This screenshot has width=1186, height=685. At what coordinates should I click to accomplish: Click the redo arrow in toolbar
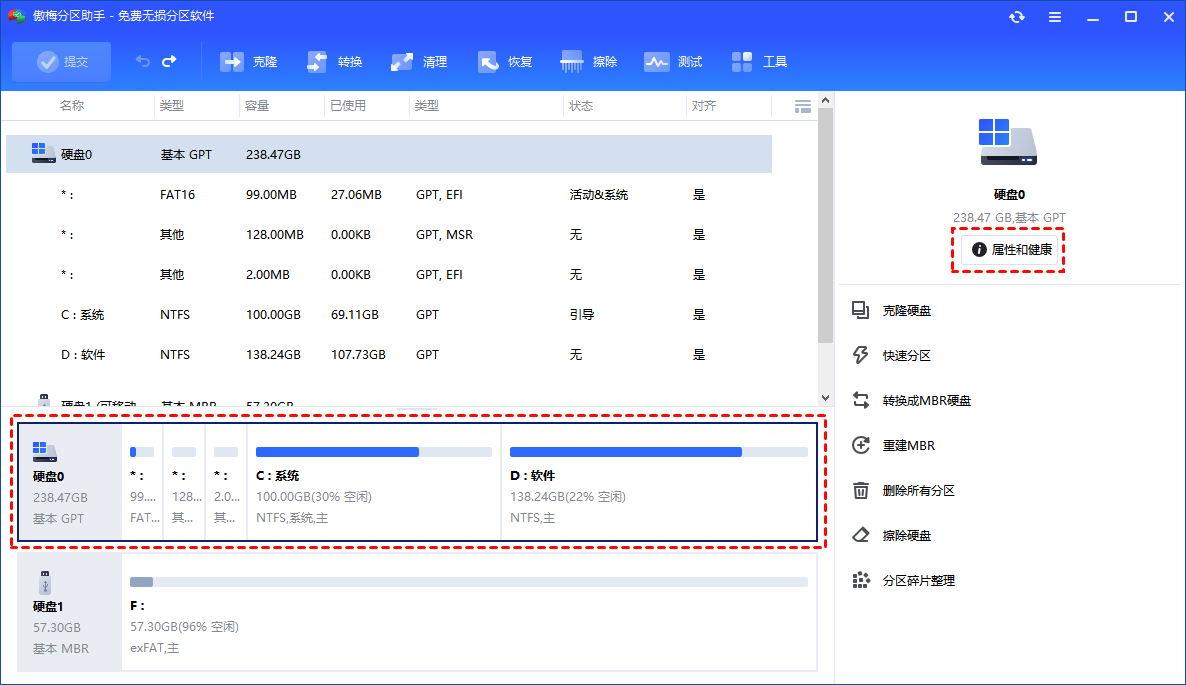coord(169,62)
